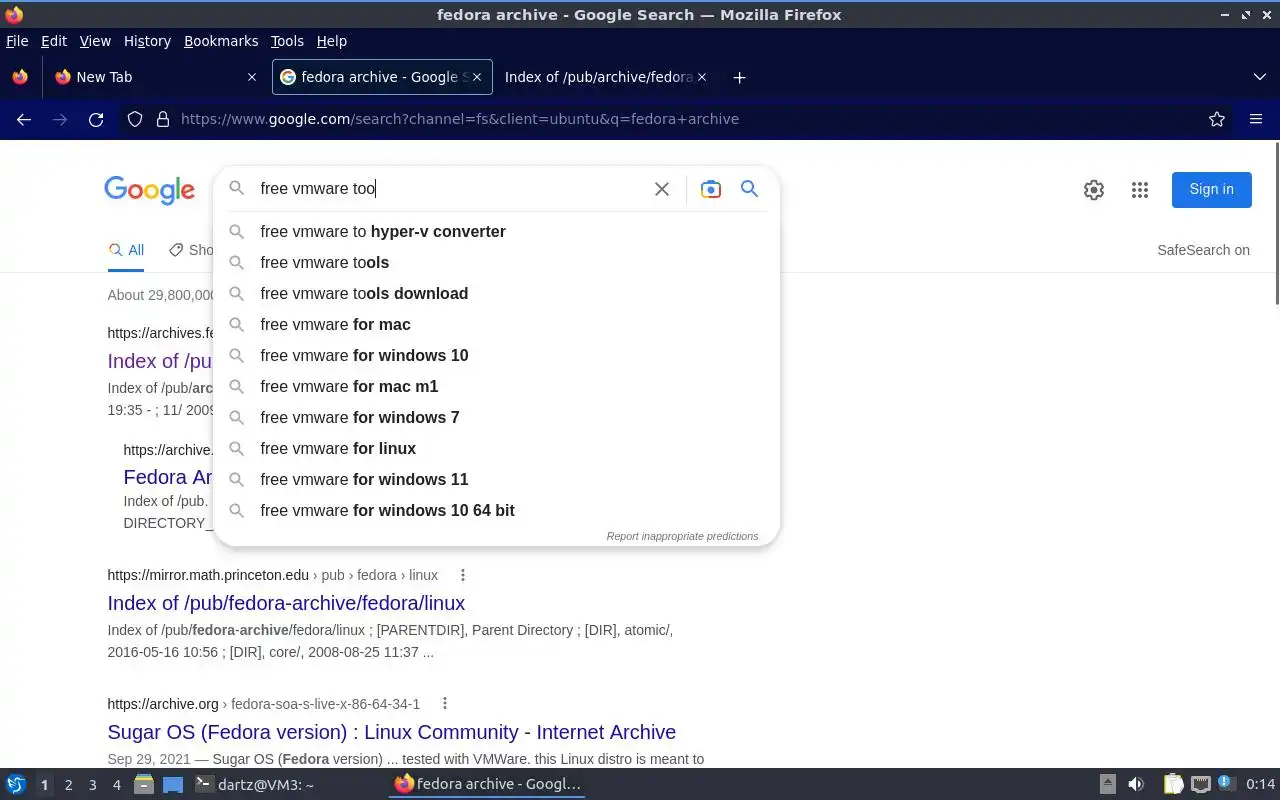This screenshot has width=1280, height=800.
Task: Open the Firefox hamburger menu
Action: [x=1256, y=119]
